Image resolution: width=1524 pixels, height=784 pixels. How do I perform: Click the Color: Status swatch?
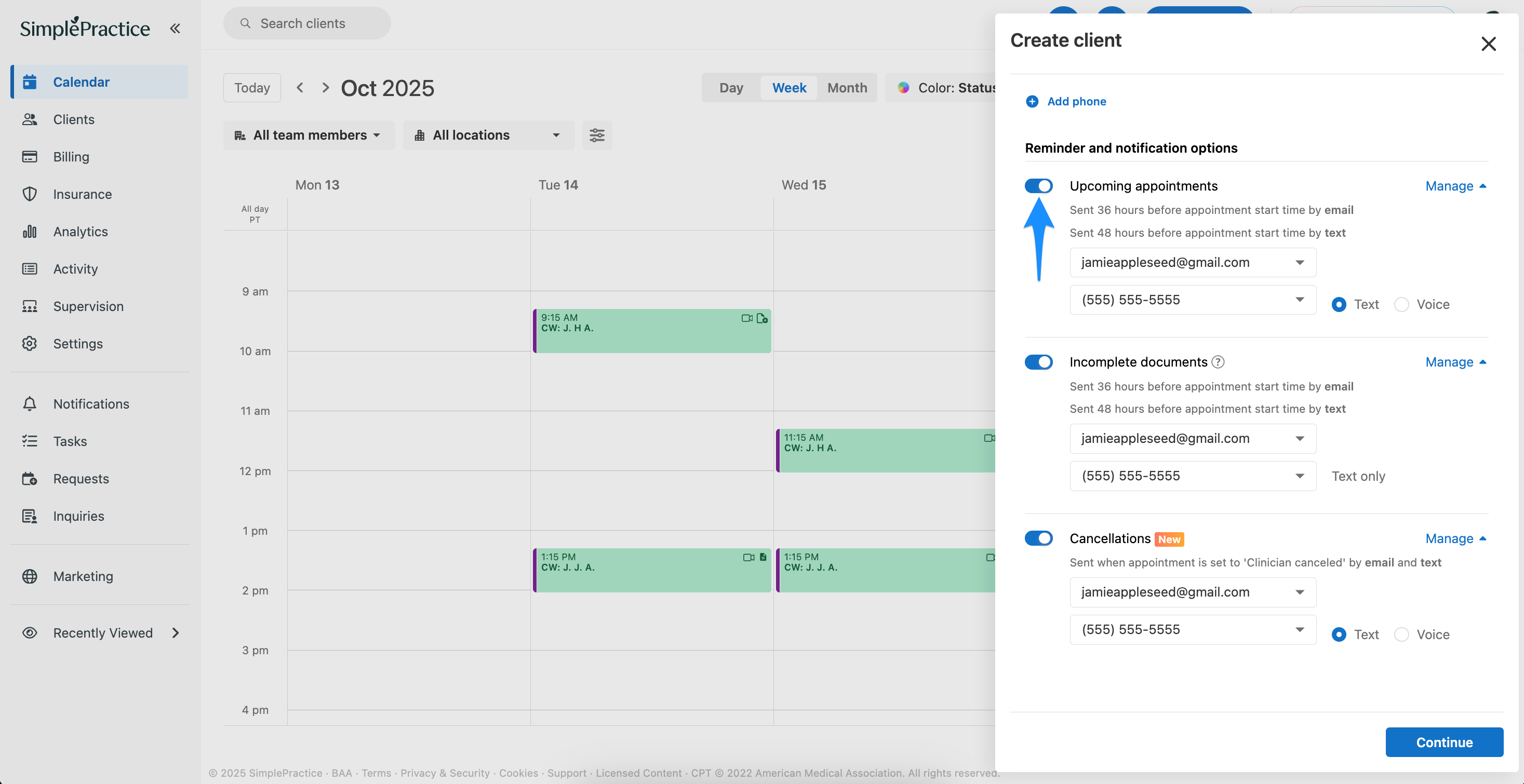click(x=903, y=88)
